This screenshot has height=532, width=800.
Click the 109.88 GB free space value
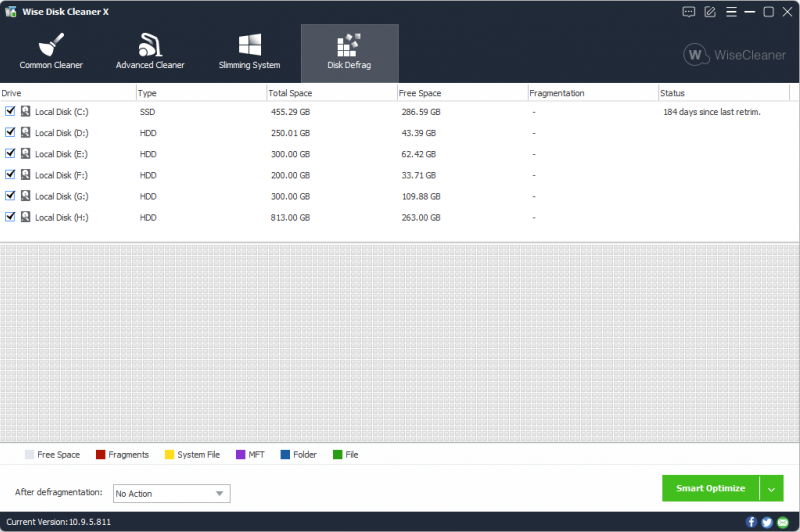click(x=421, y=196)
